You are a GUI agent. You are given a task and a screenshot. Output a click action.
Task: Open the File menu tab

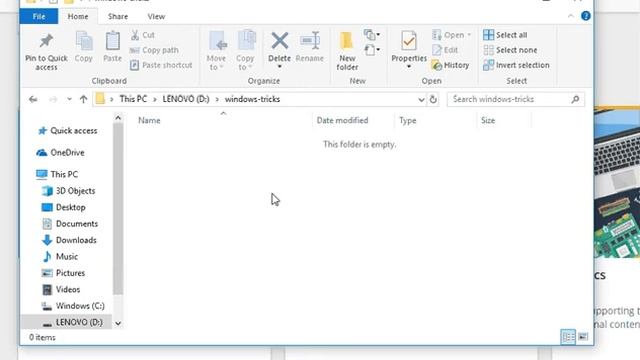pyautogui.click(x=39, y=17)
